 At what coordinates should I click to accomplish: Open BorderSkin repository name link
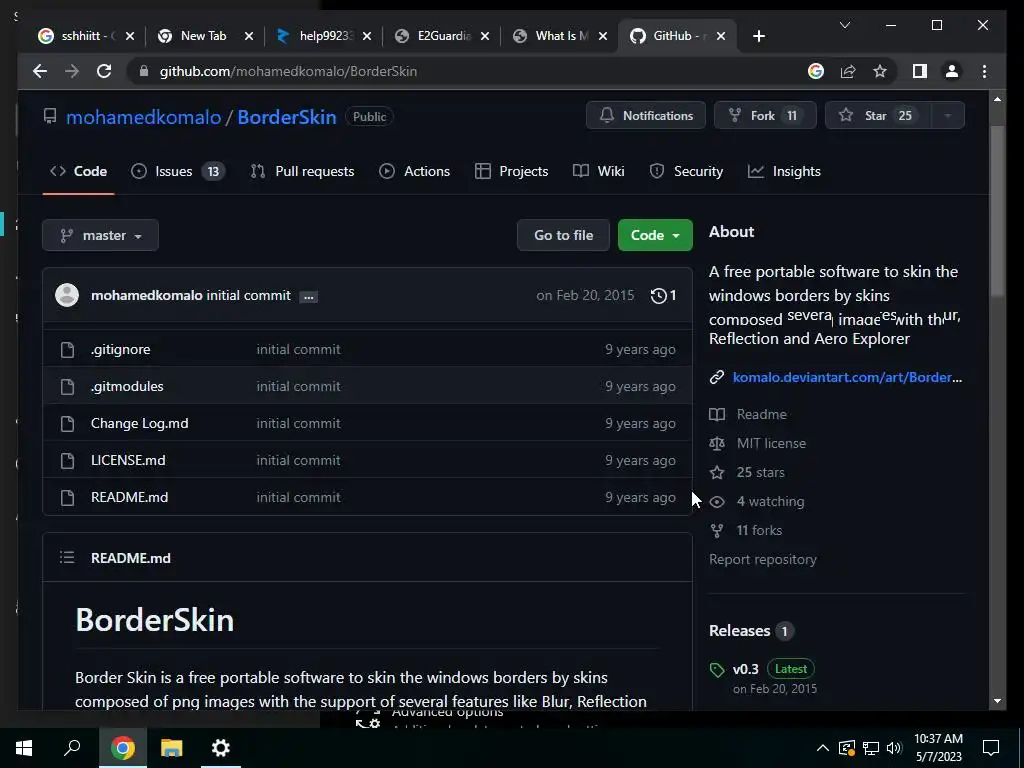[x=287, y=117]
